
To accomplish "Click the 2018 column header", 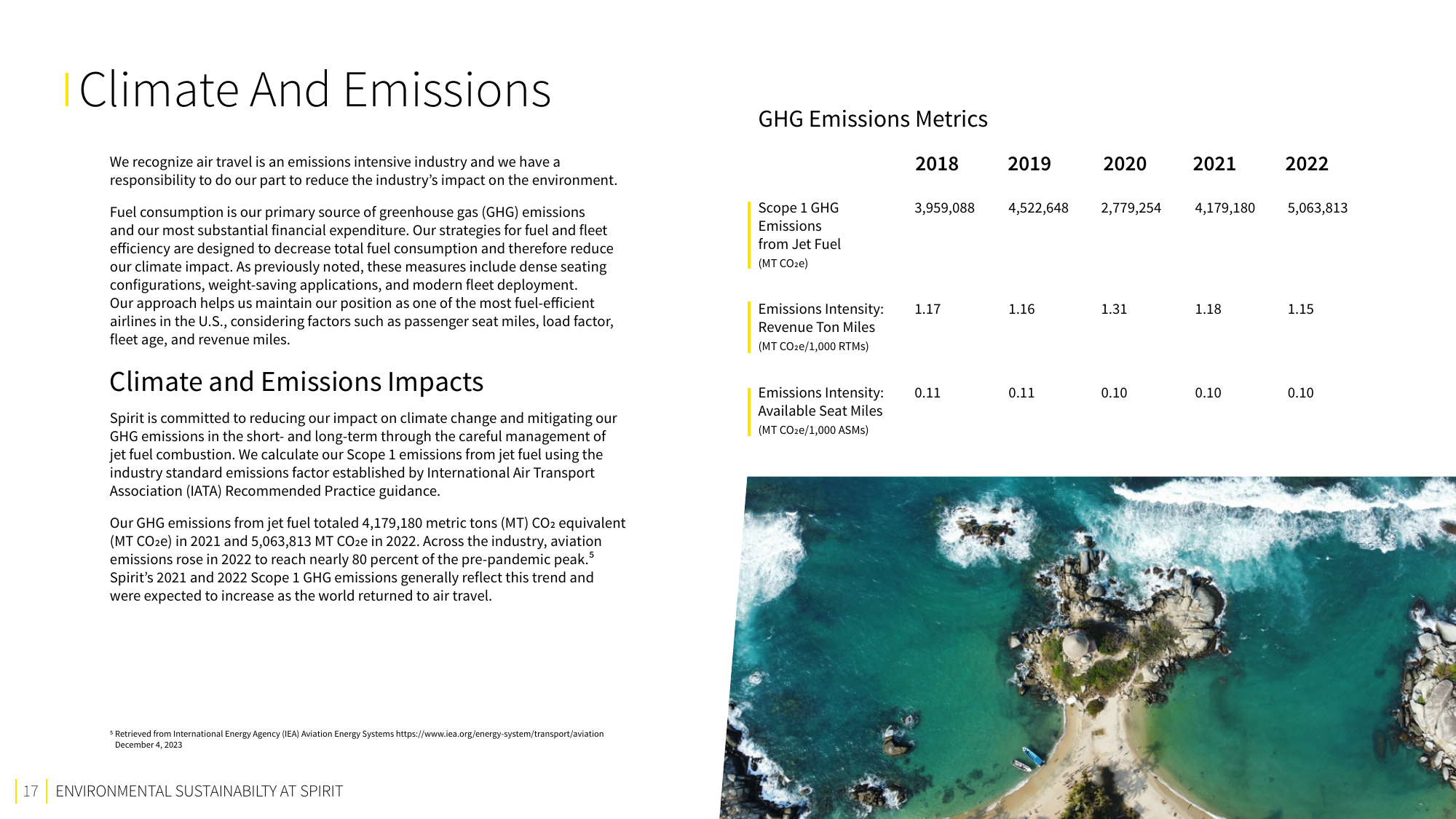I will 936,164.
